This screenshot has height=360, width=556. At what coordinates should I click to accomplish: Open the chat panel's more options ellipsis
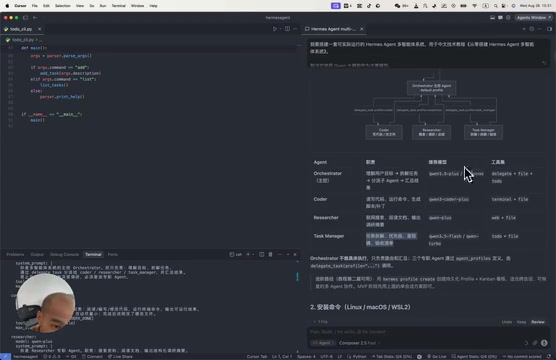(540, 29)
